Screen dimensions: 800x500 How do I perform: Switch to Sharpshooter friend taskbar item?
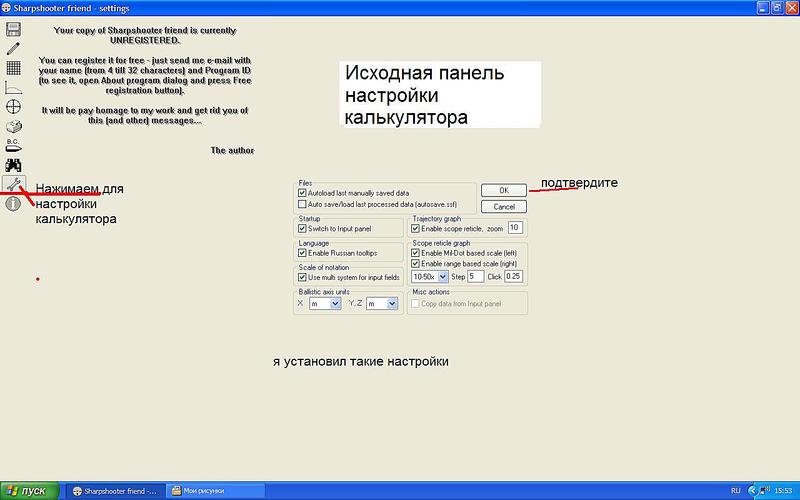click(x=116, y=491)
